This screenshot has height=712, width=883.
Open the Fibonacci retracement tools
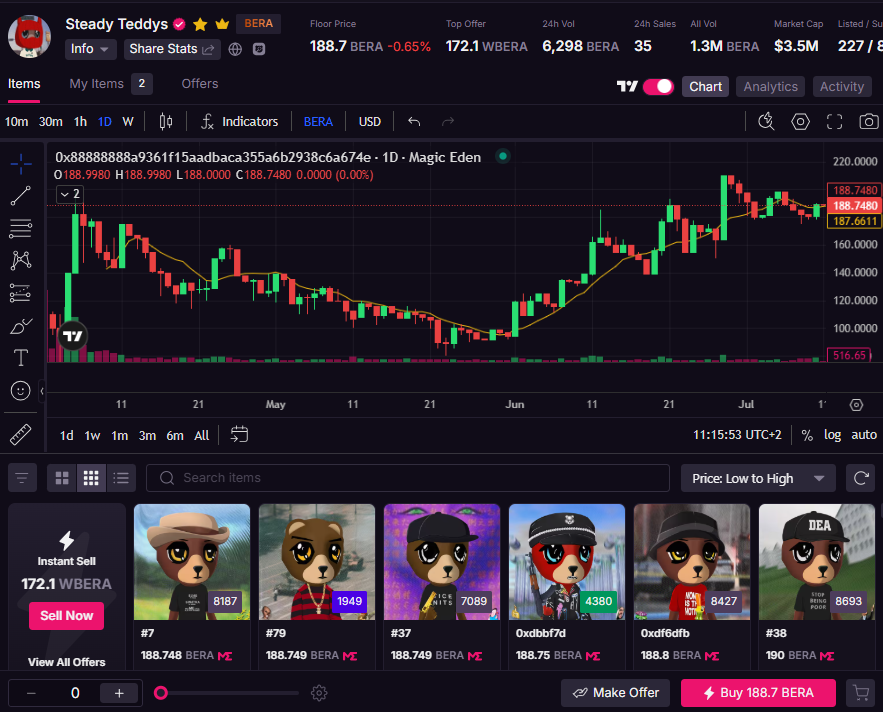[x=21, y=228]
